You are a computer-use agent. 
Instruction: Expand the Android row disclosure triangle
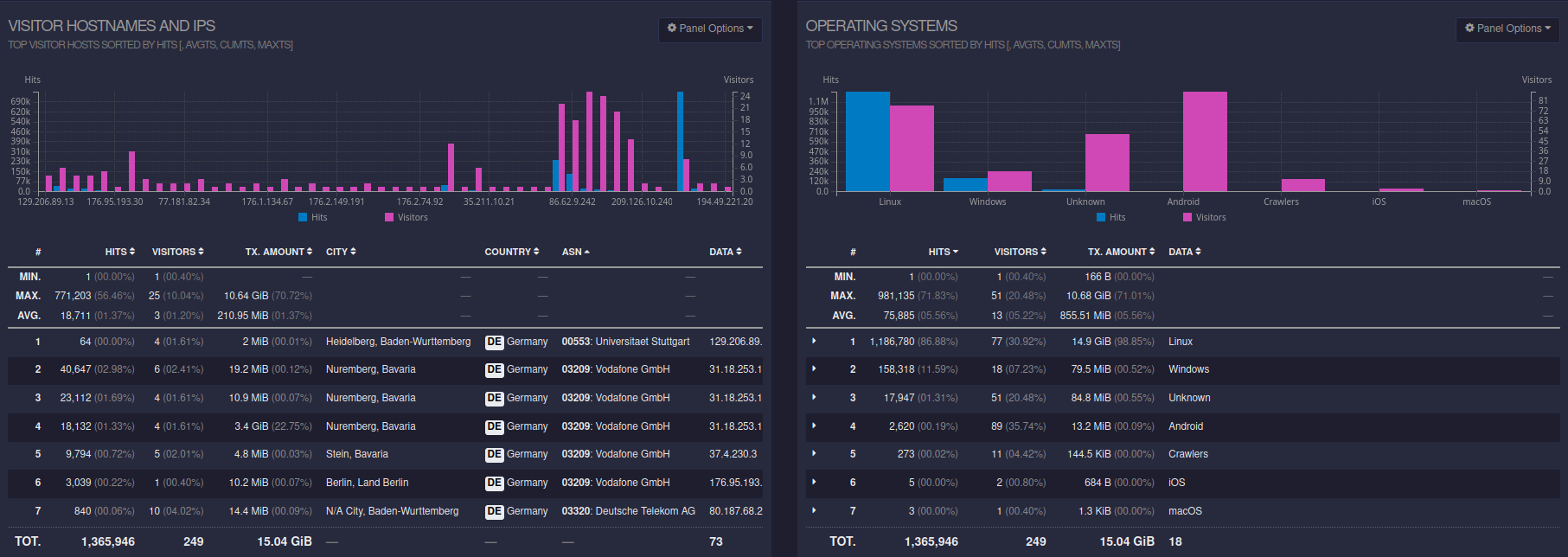[x=814, y=426]
